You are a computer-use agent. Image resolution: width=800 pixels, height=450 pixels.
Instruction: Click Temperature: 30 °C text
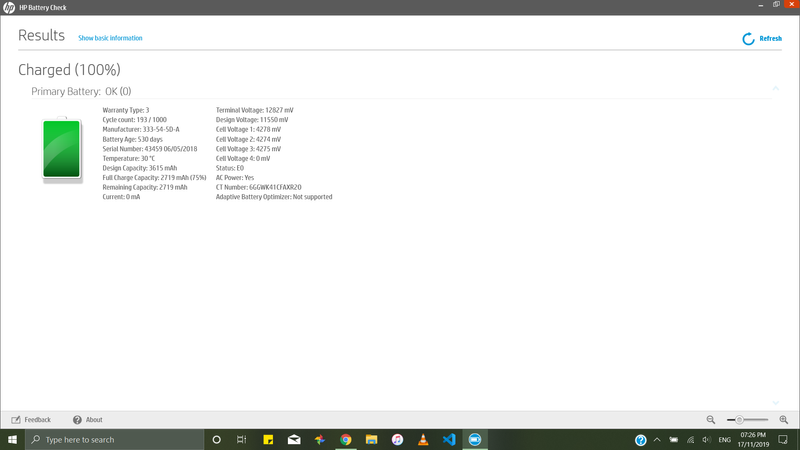129,159
